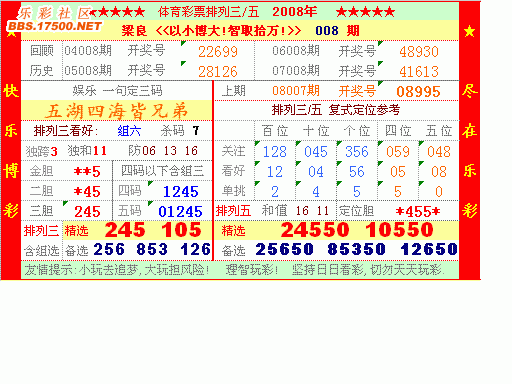Image resolution: width=512 pixels, height=384 pixels.
Task: Select the 四位 关注 value 059
Action: [x=398, y=152]
